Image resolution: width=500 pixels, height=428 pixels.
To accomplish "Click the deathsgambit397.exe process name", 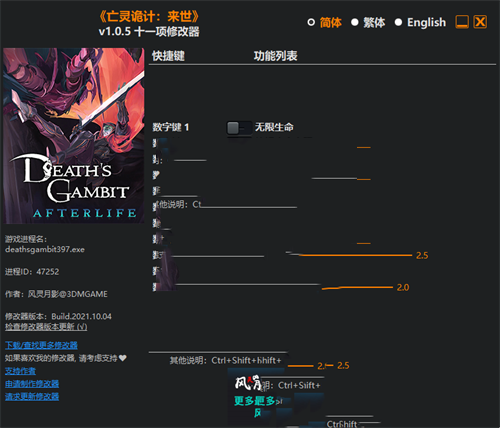I will (x=45, y=249).
